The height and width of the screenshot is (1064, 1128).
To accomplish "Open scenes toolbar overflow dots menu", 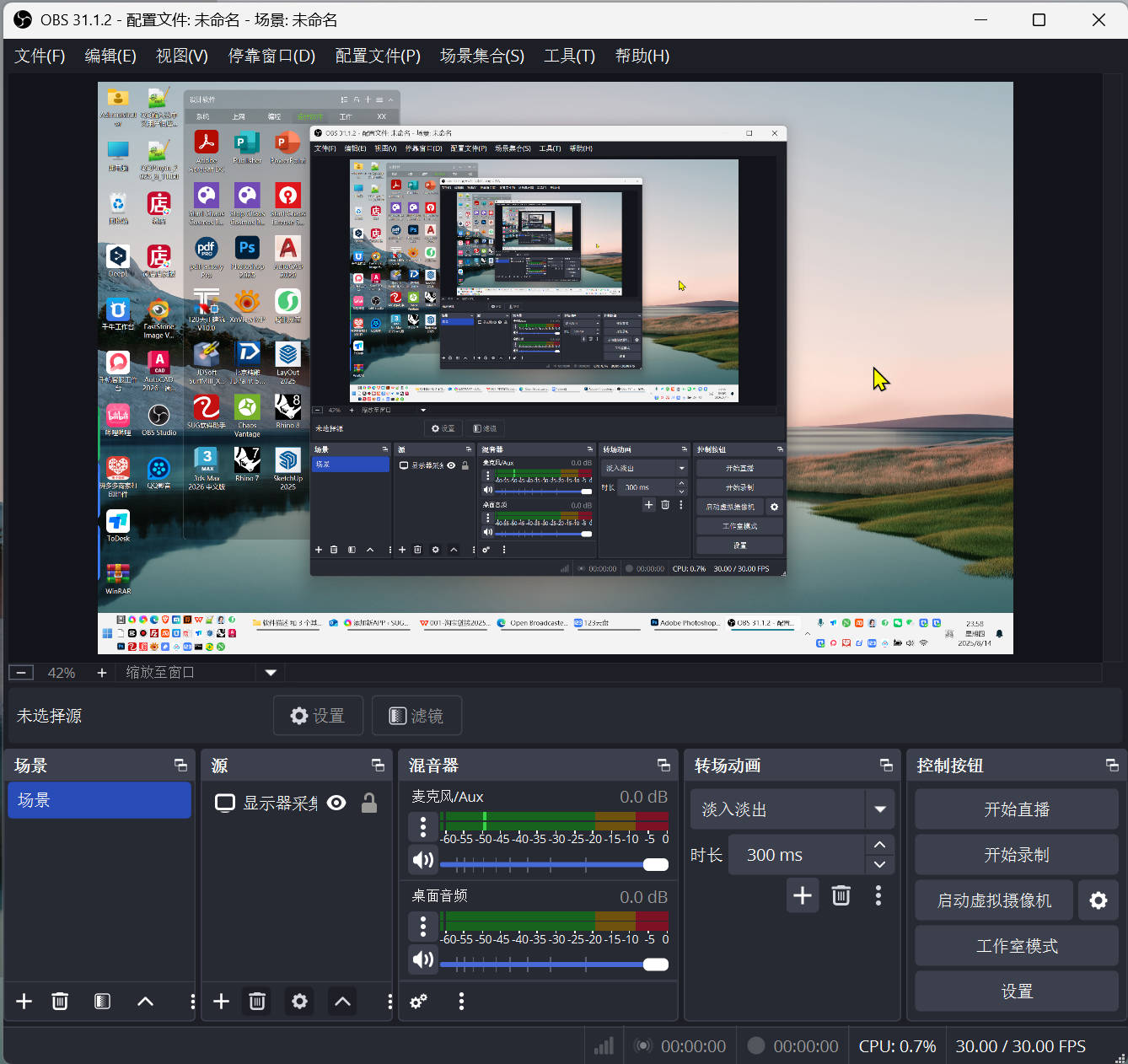I will (x=192, y=1001).
